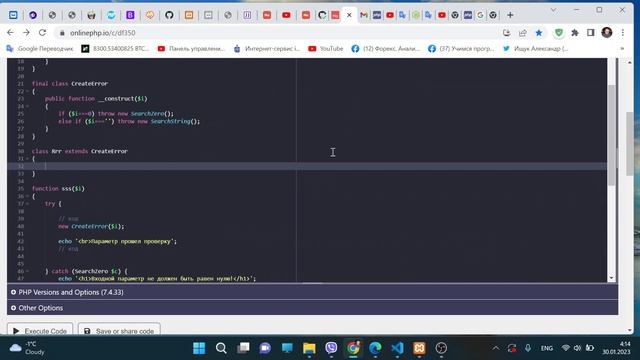
Task: Open Windows taskbar Search
Action: 221,348
